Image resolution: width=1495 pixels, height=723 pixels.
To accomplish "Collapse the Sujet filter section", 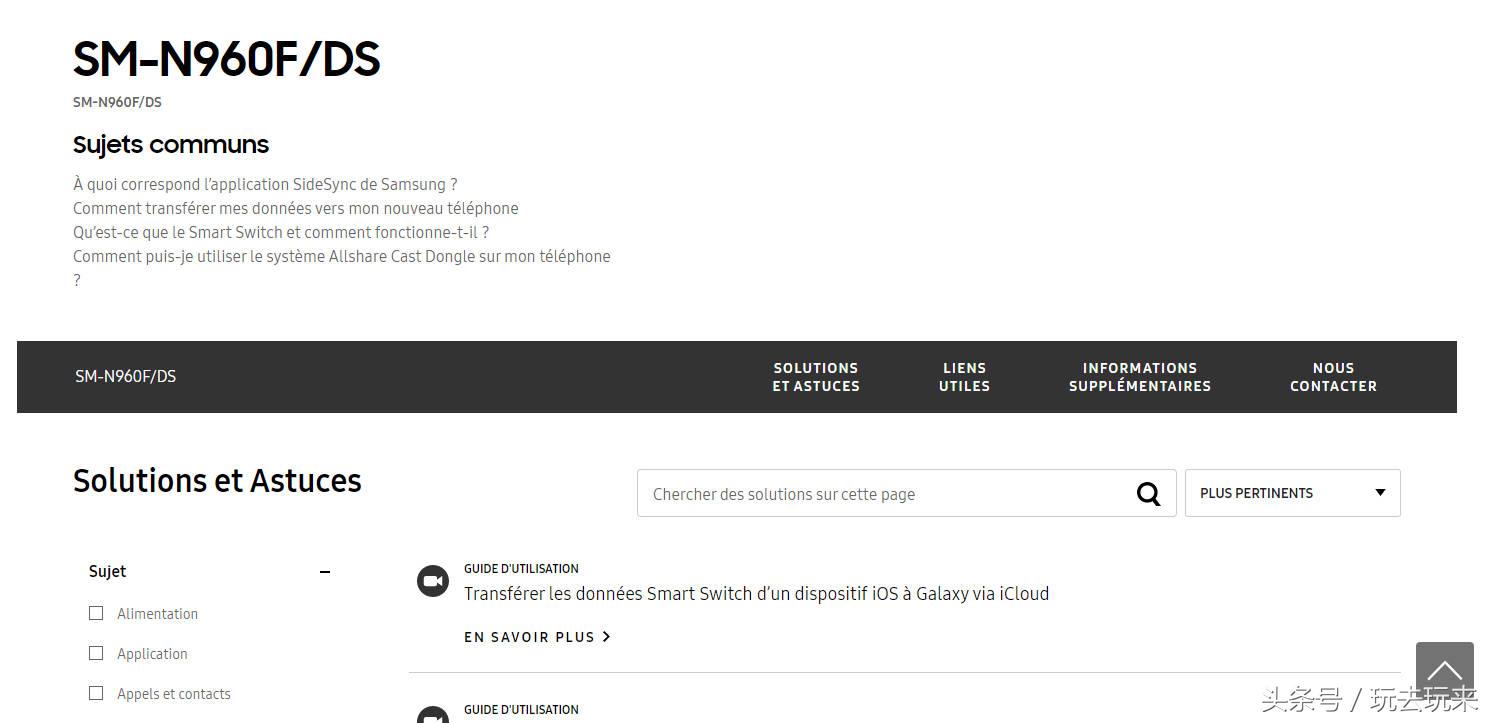I will 324,572.
